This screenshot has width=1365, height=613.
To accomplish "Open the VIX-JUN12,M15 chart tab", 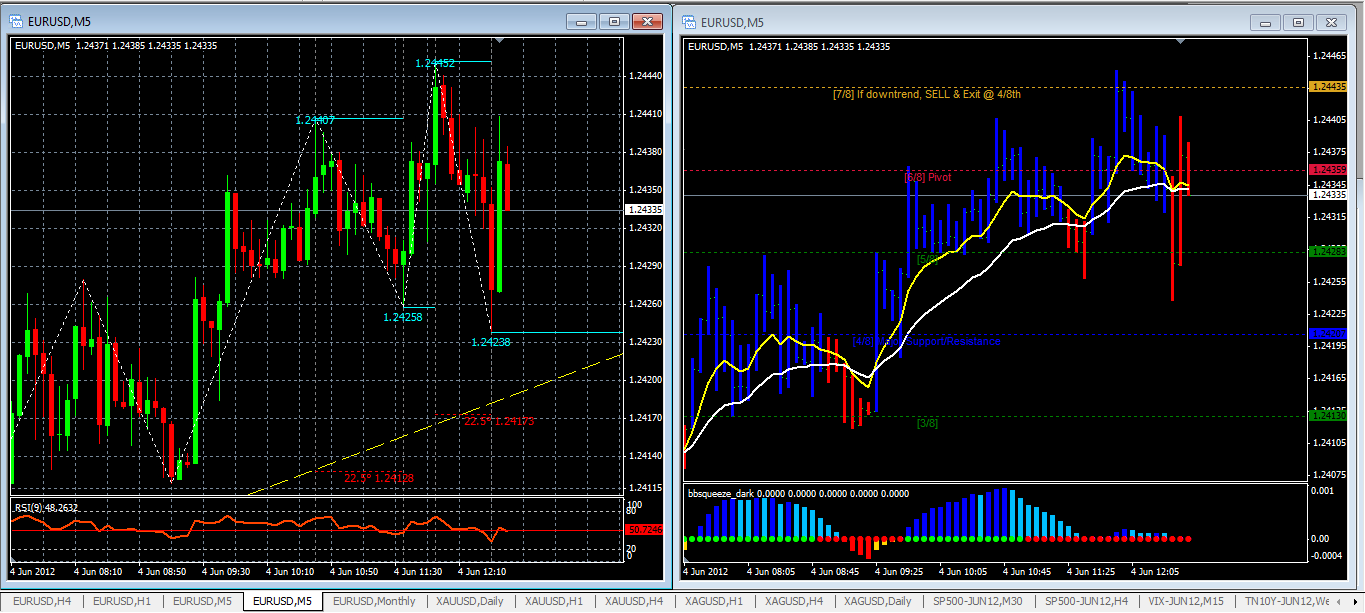I will click(x=1184, y=601).
